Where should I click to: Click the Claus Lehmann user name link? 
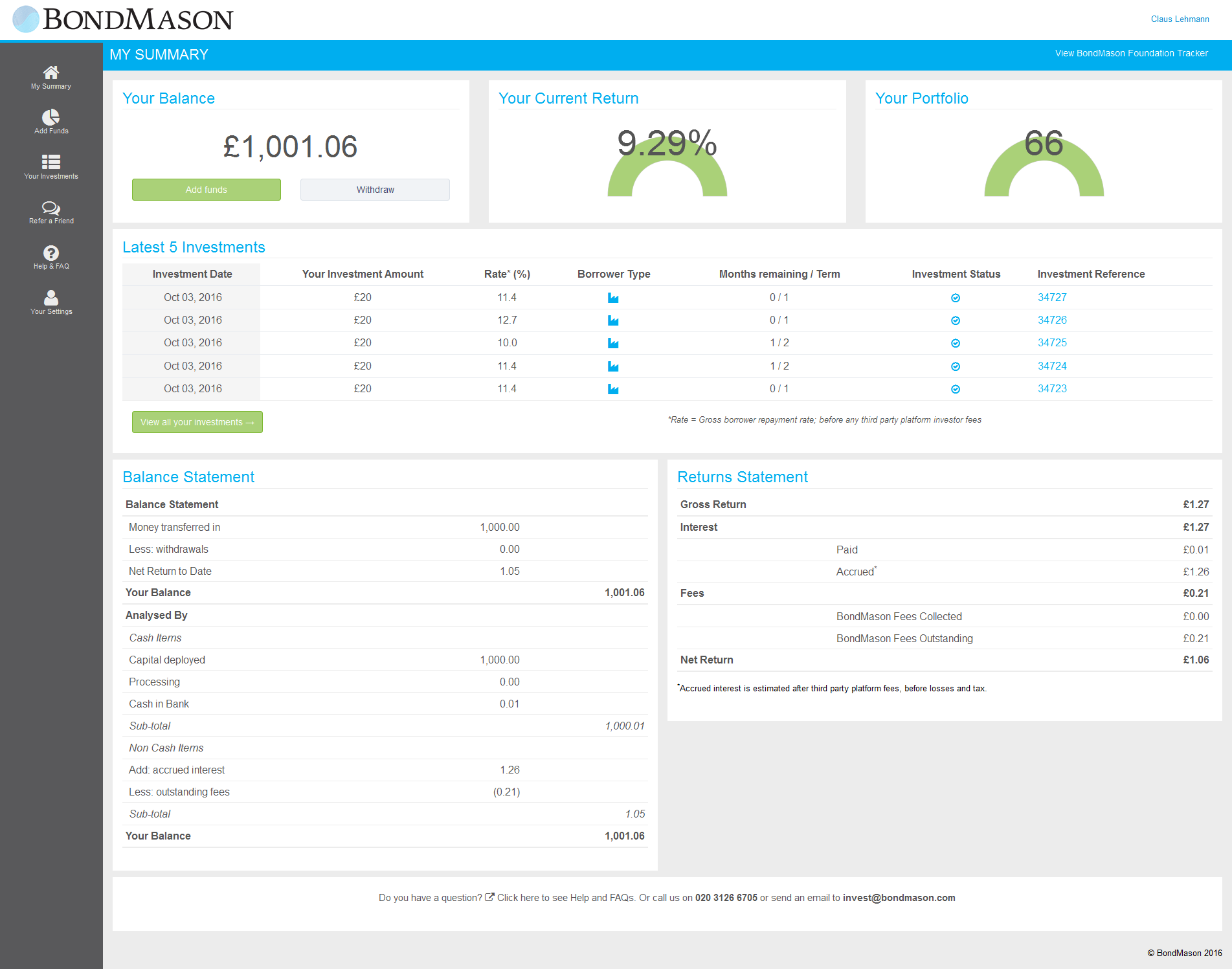pyautogui.click(x=1180, y=19)
